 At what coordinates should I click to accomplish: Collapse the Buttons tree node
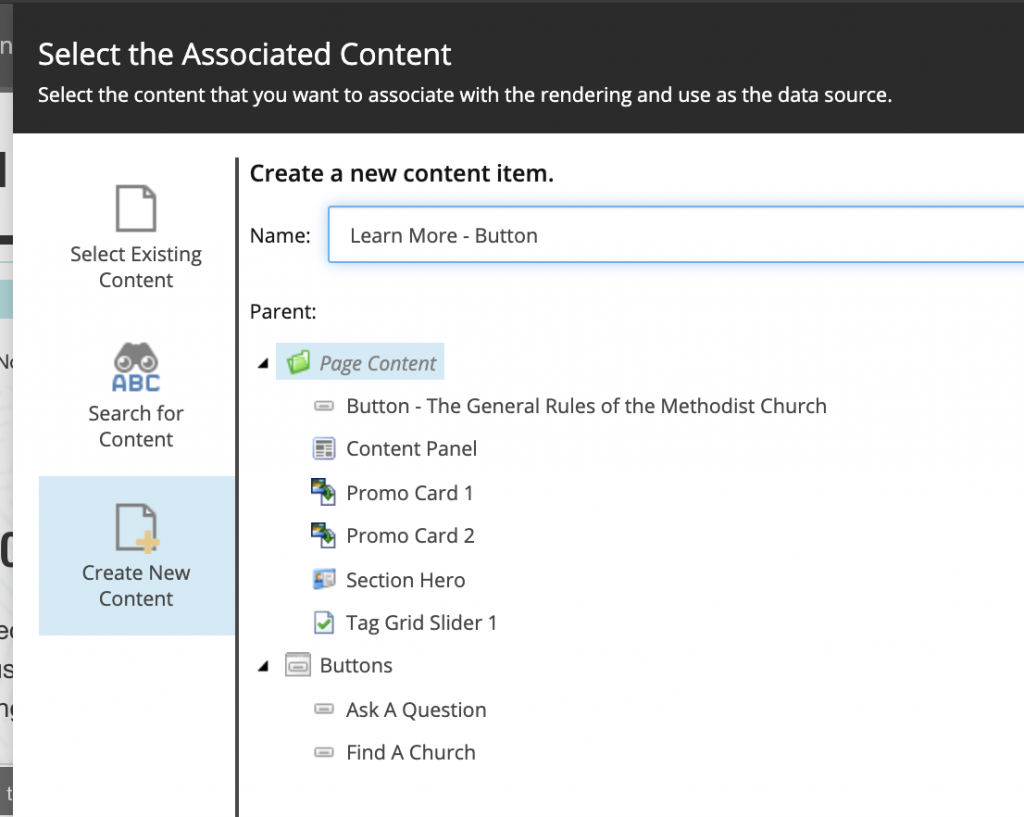263,666
